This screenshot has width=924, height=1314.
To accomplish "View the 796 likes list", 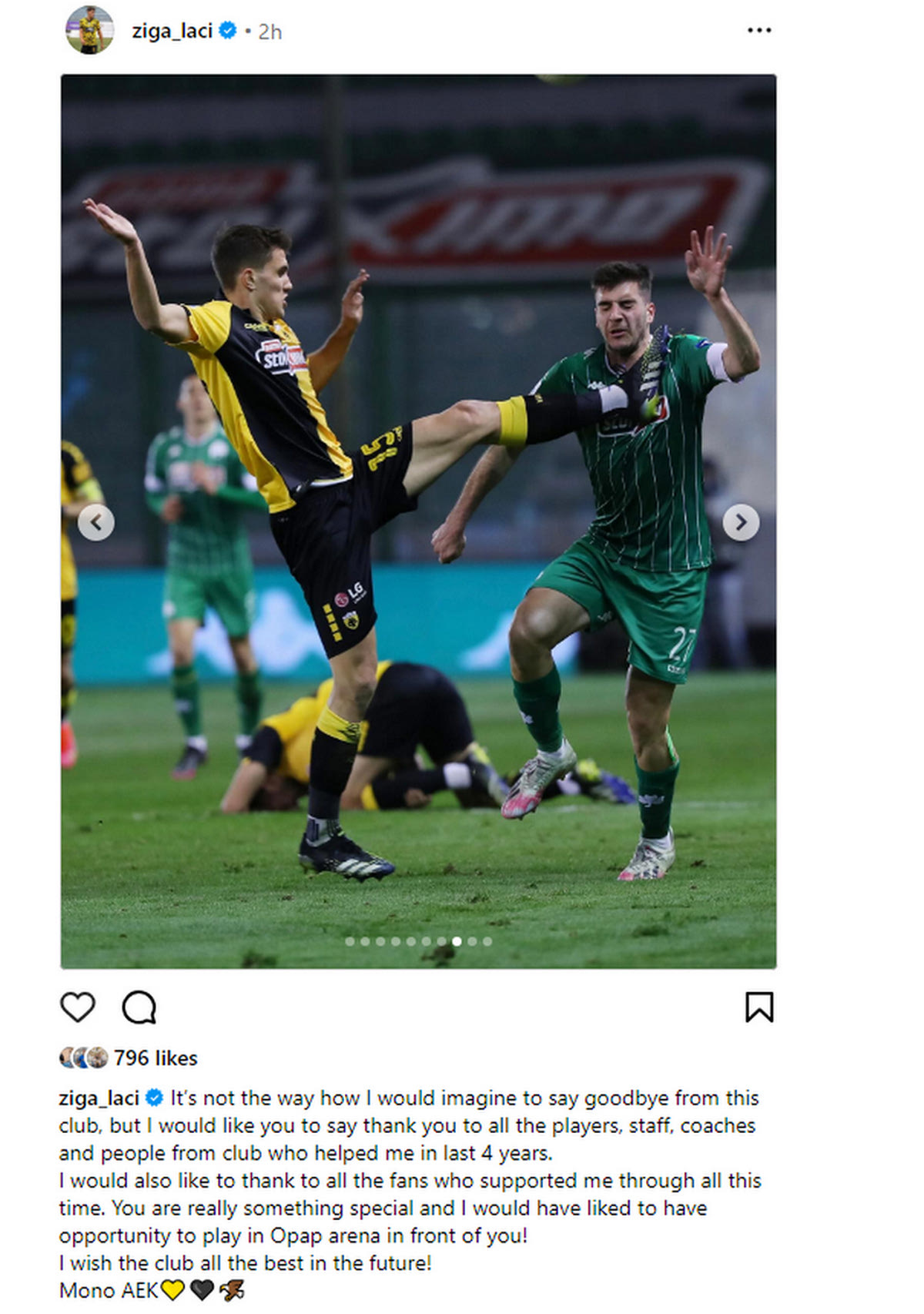I will coord(156,1058).
